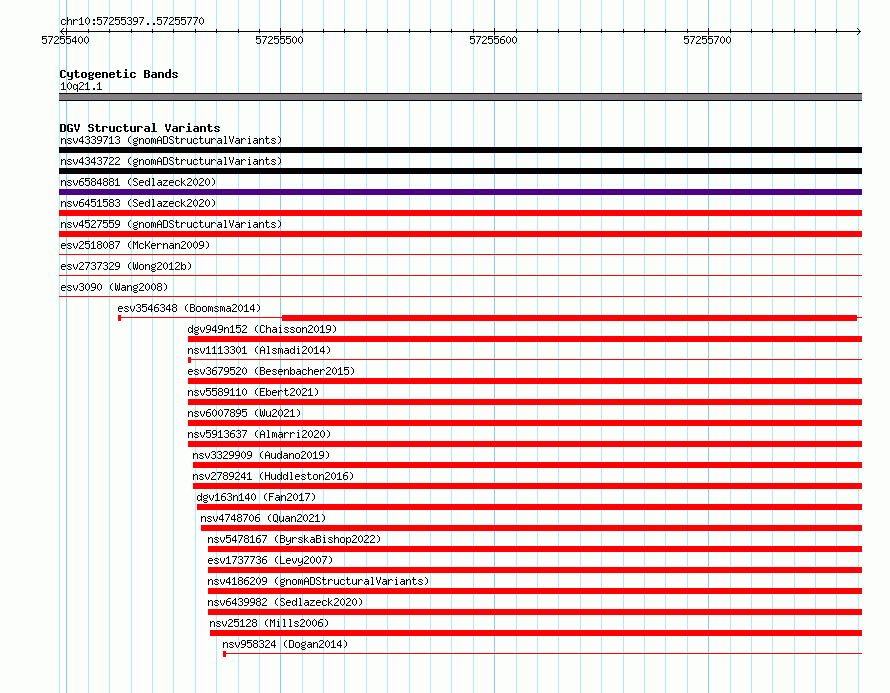
Task: Click the red bar of nsv6451583
Action: click(x=460, y=213)
